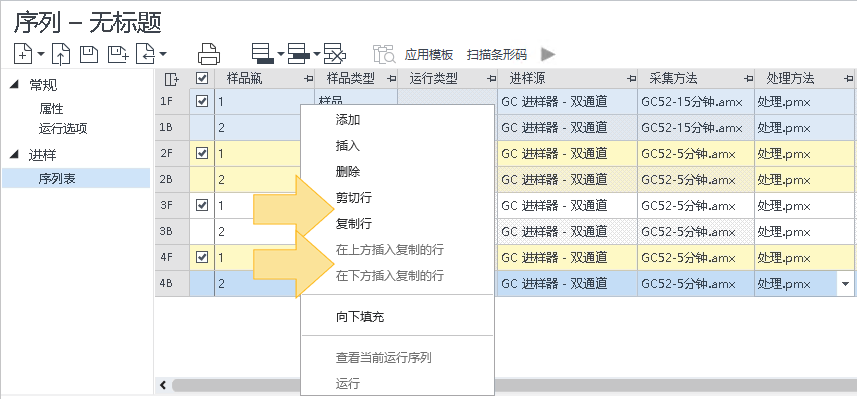Screen dimensions: 857x399
Task: Click the run sequence play icon
Action: pyautogui.click(x=548, y=54)
